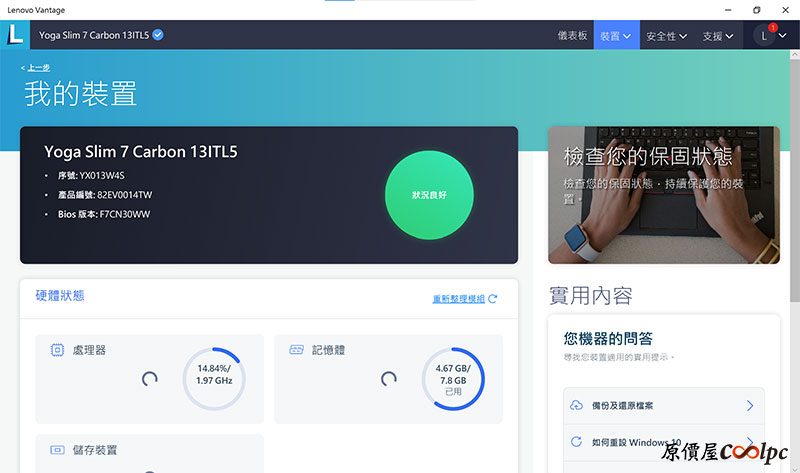This screenshot has height=473, width=800.
Task: Minimize the Lenovo Vantage window
Action: (728, 10)
